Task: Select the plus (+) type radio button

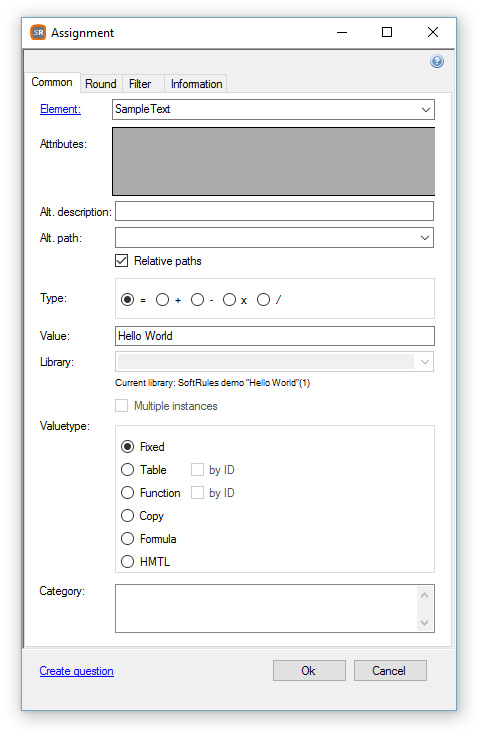Action: pos(163,300)
